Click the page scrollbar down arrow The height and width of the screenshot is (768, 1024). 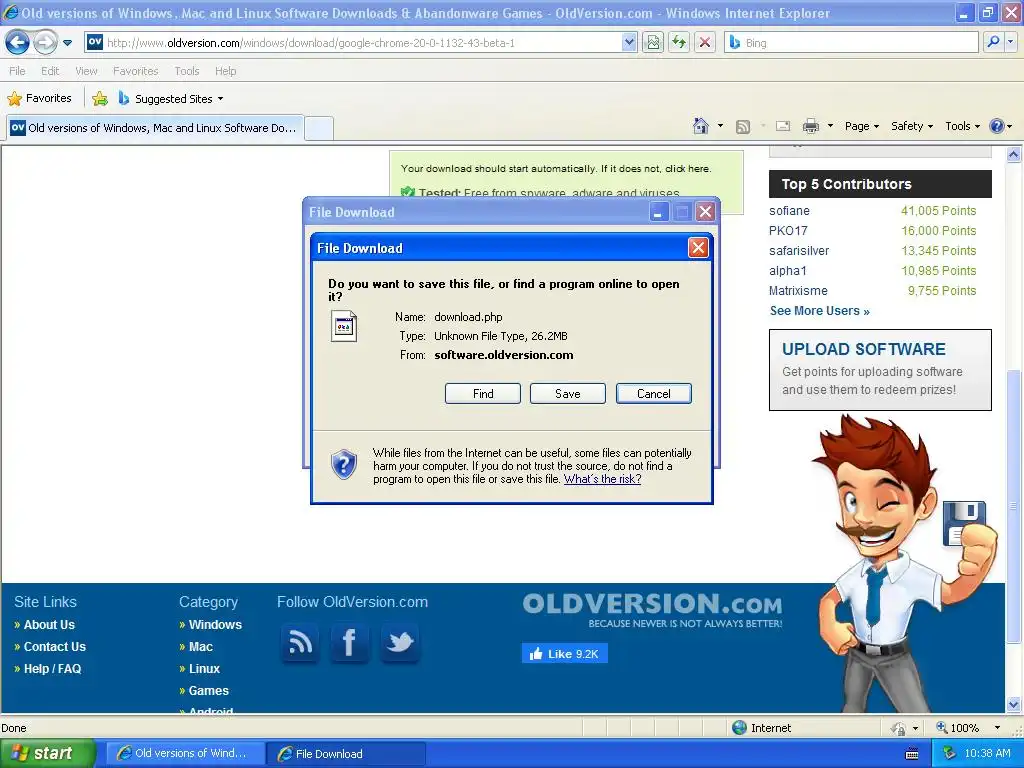click(1014, 705)
